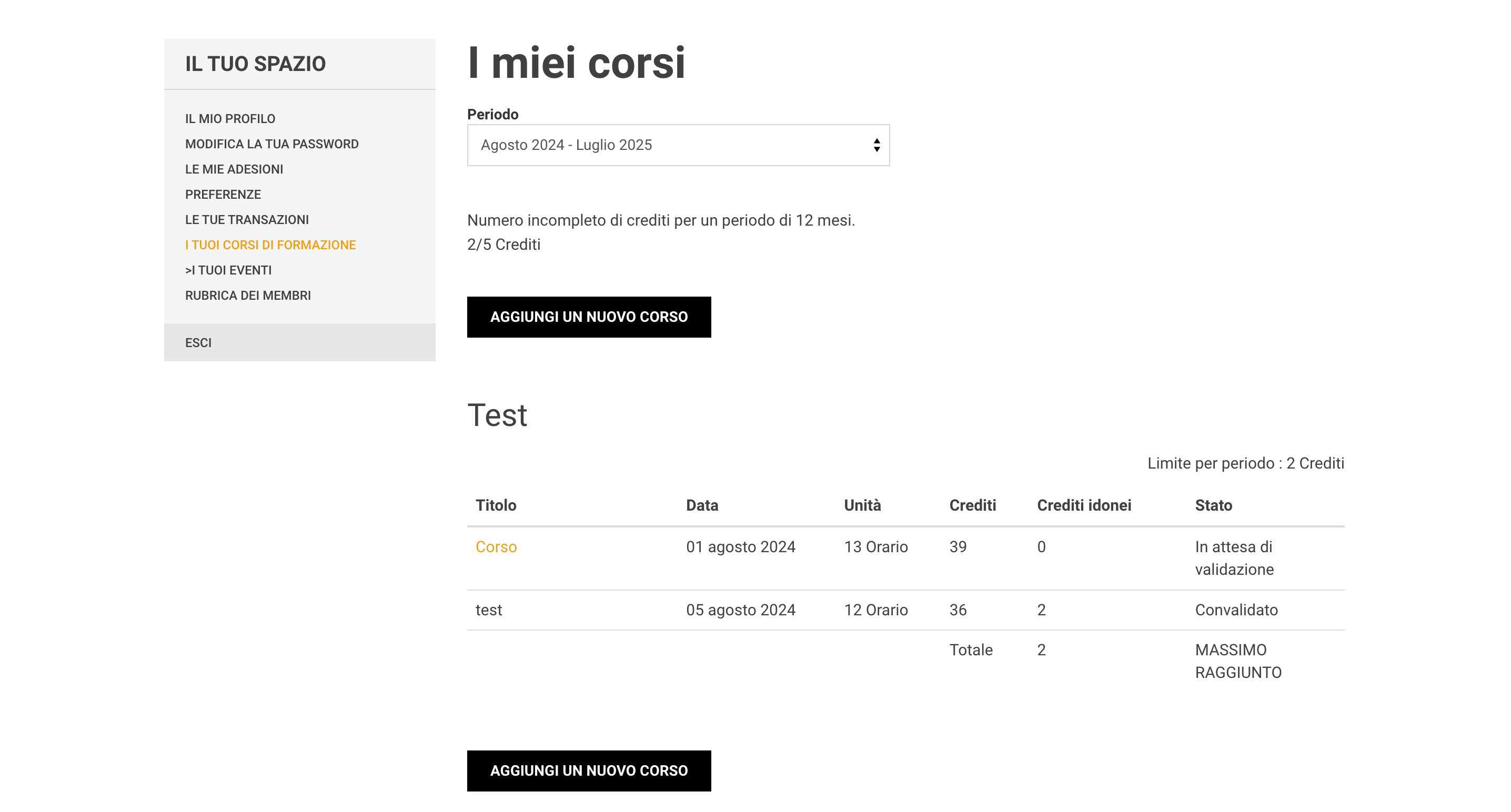Click the Periodo dropdown arrow icon
The image size is (1511, 812).
(x=877, y=145)
